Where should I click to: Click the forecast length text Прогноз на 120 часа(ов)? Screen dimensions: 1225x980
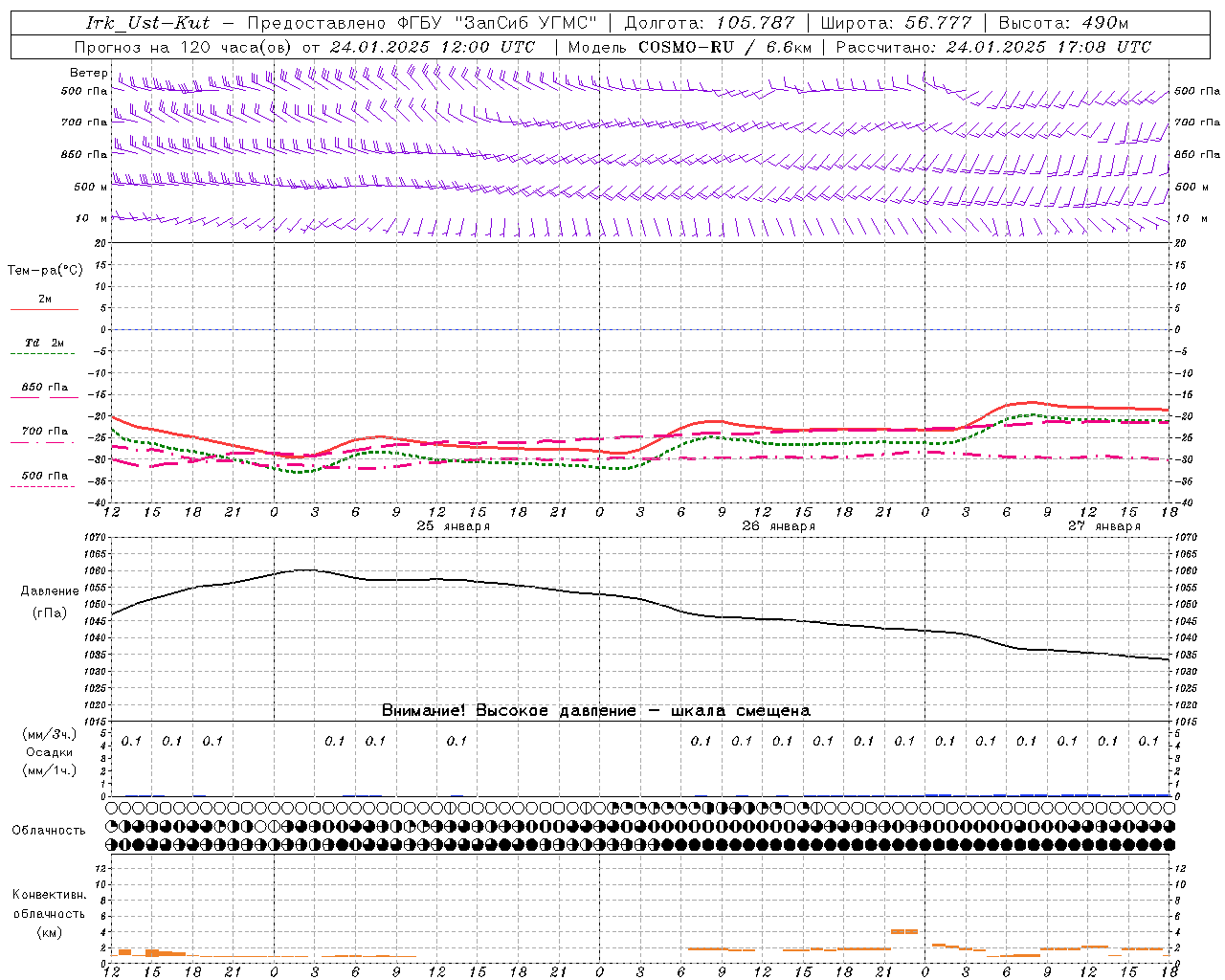tap(185, 47)
